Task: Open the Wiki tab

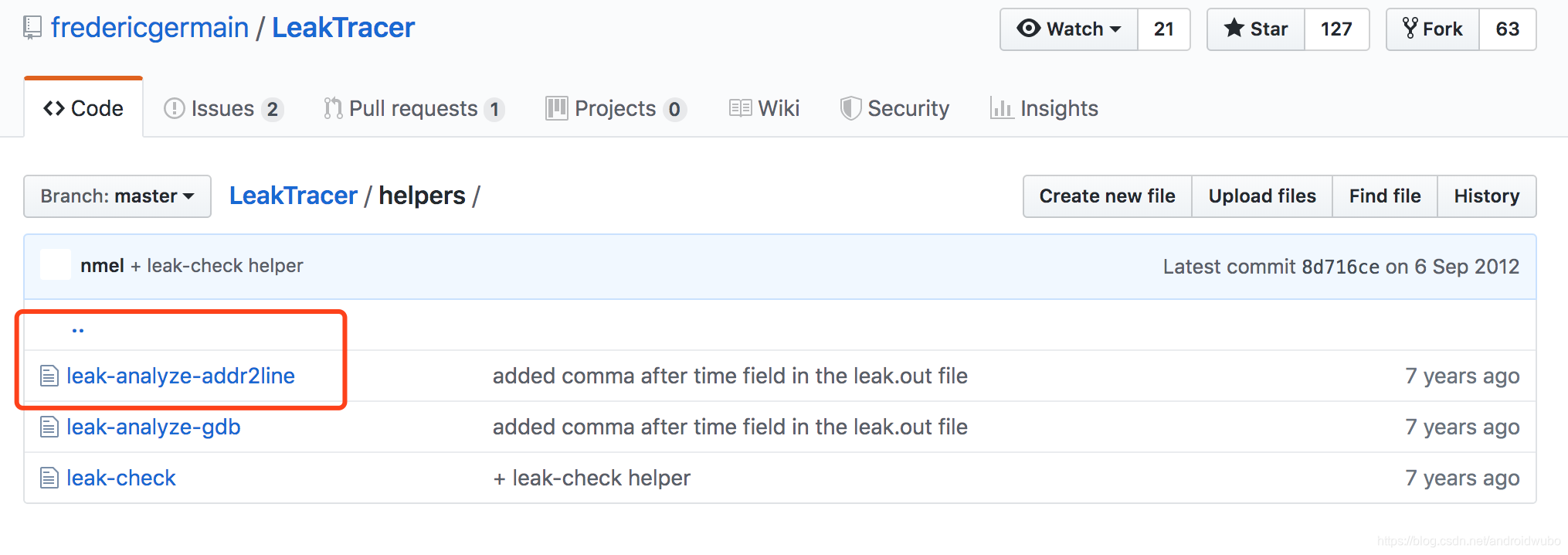Action: [765, 109]
